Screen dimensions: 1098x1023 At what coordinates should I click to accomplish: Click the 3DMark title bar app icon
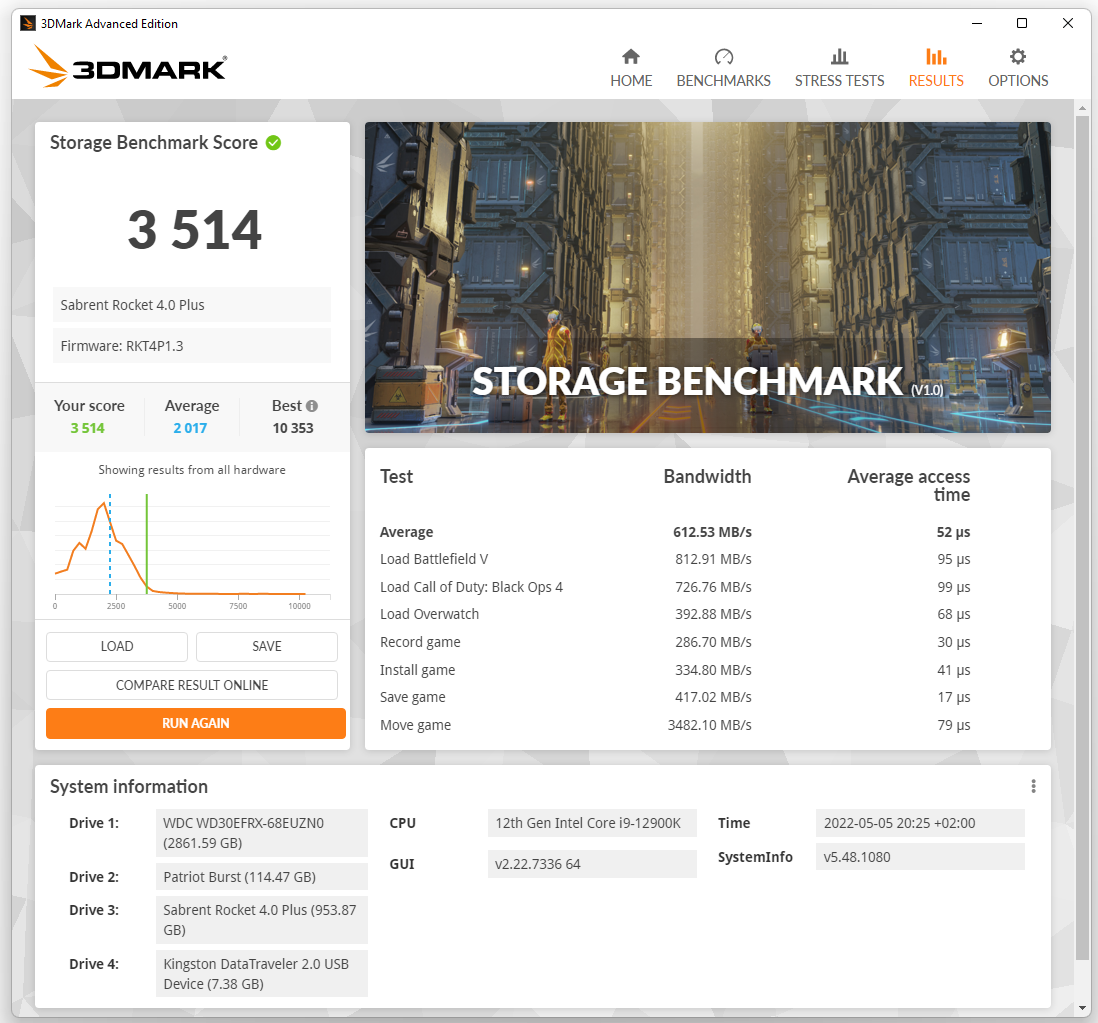pyautogui.click(x=28, y=24)
